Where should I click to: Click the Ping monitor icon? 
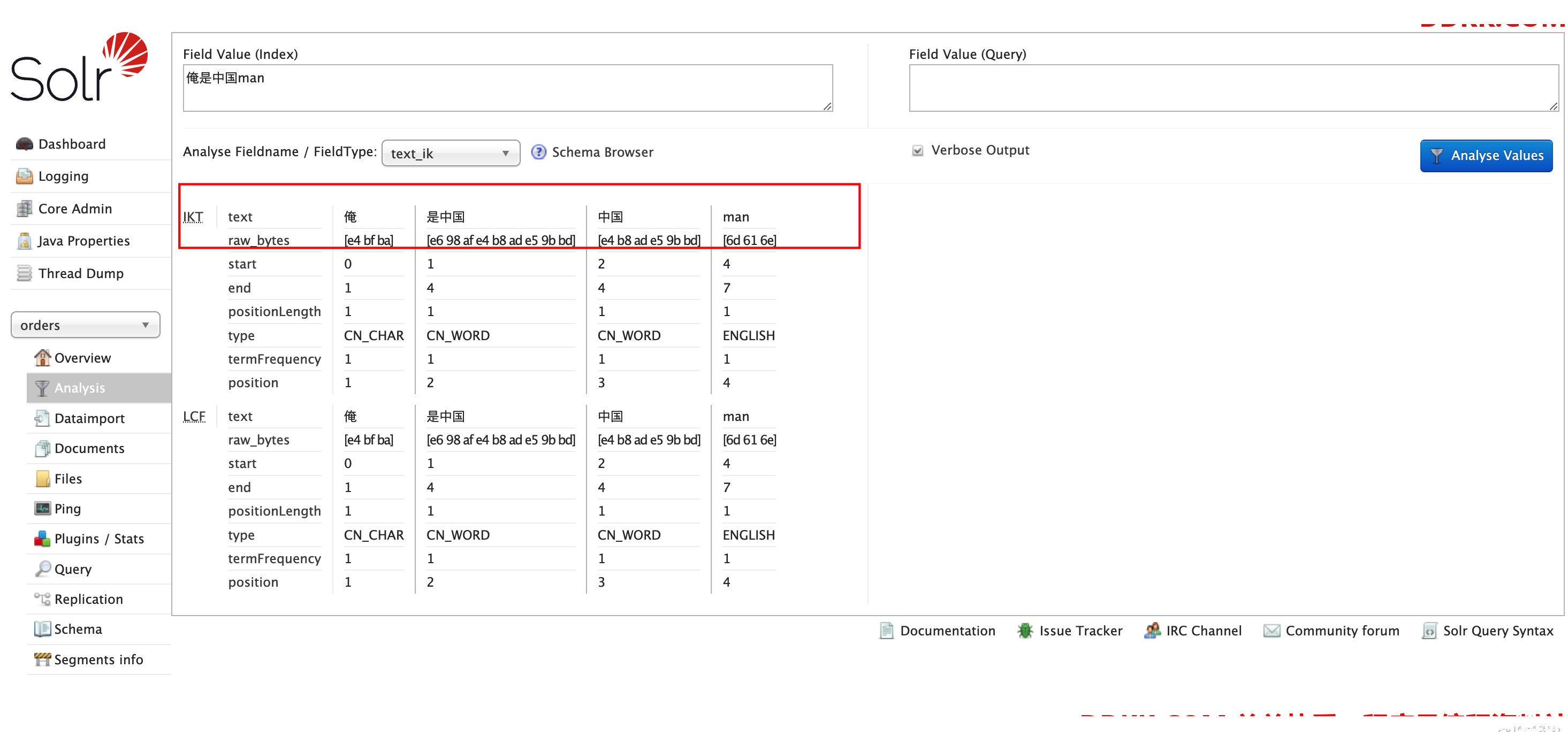43,509
